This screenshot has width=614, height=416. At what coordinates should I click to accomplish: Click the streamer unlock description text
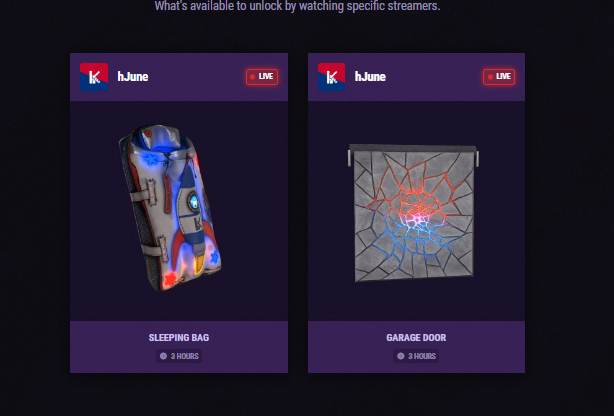click(x=297, y=6)
